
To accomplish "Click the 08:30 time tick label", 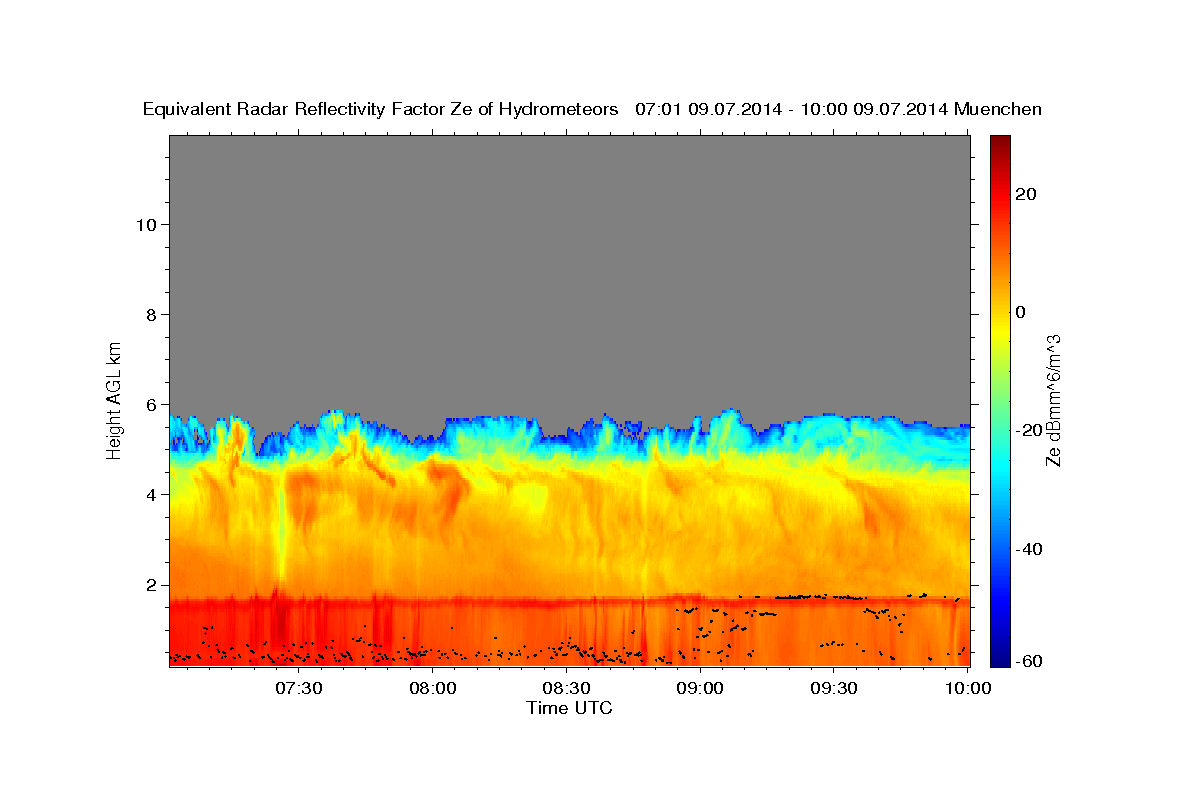I will point(566,689).
